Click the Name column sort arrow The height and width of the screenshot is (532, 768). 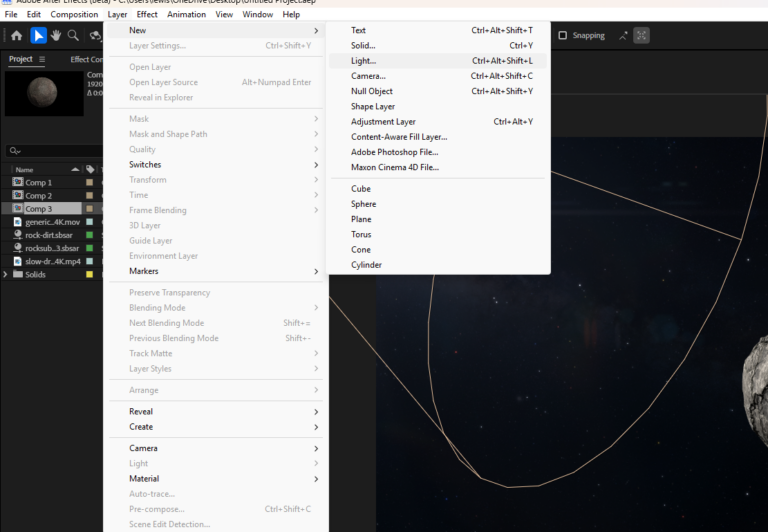point(75,169)
